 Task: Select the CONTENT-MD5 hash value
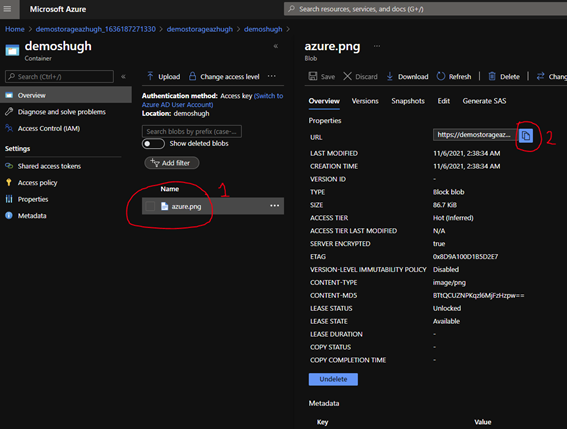pyautogui.click(x=478, y=296)
